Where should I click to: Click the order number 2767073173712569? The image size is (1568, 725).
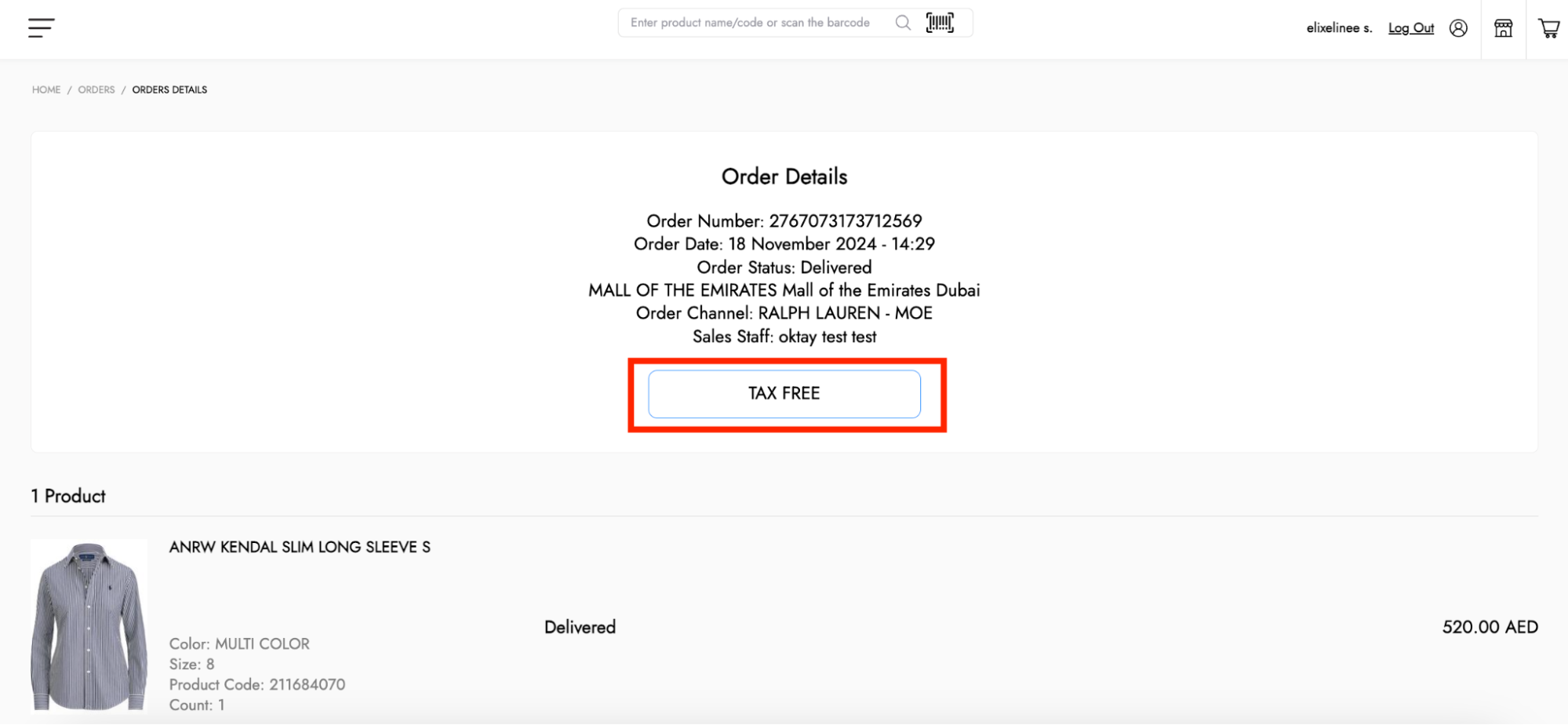845,221
